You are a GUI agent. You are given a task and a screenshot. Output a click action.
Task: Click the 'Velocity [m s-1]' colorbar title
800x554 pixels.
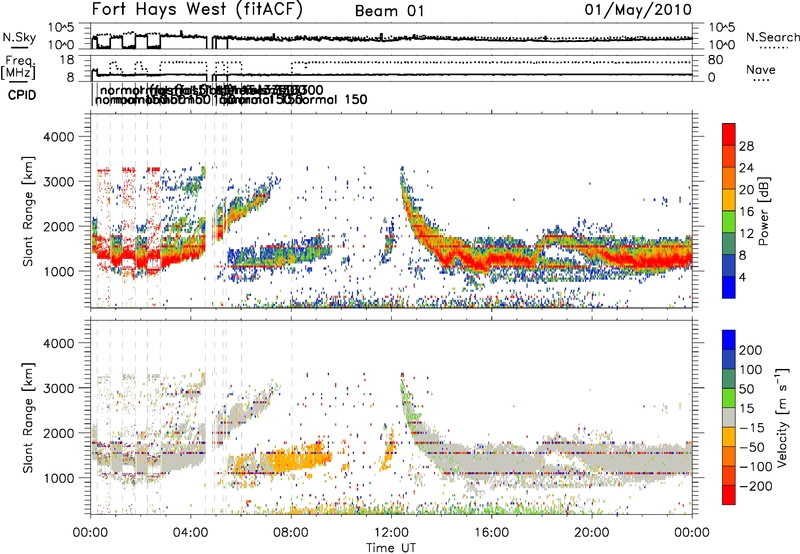[x=783, y=417]
